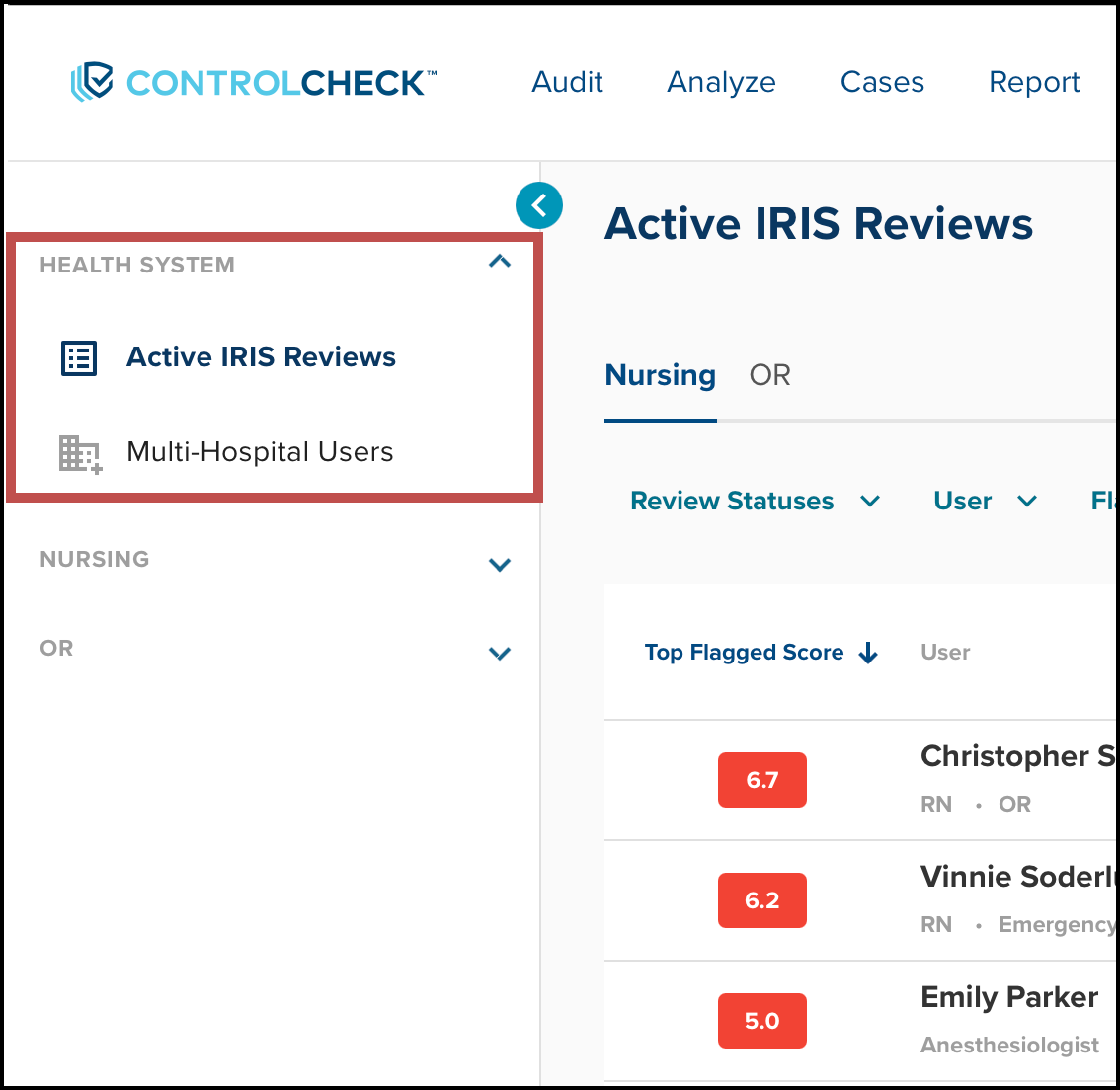Expand the Nursing sidebar section chevron
1120x1090 pixels.
coord(500,565)
